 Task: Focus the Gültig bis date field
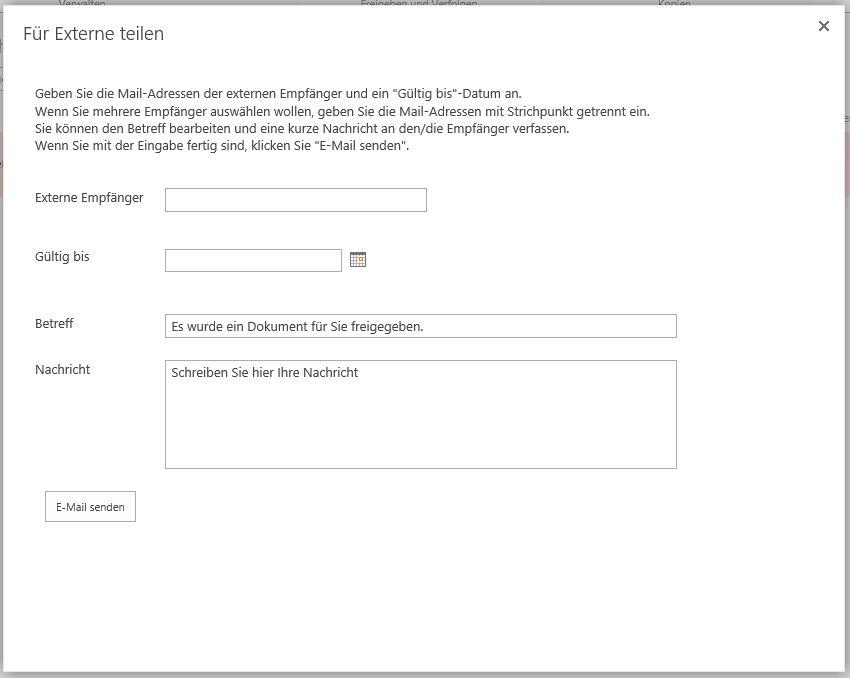pyautogui.click(x=253, y=261)
